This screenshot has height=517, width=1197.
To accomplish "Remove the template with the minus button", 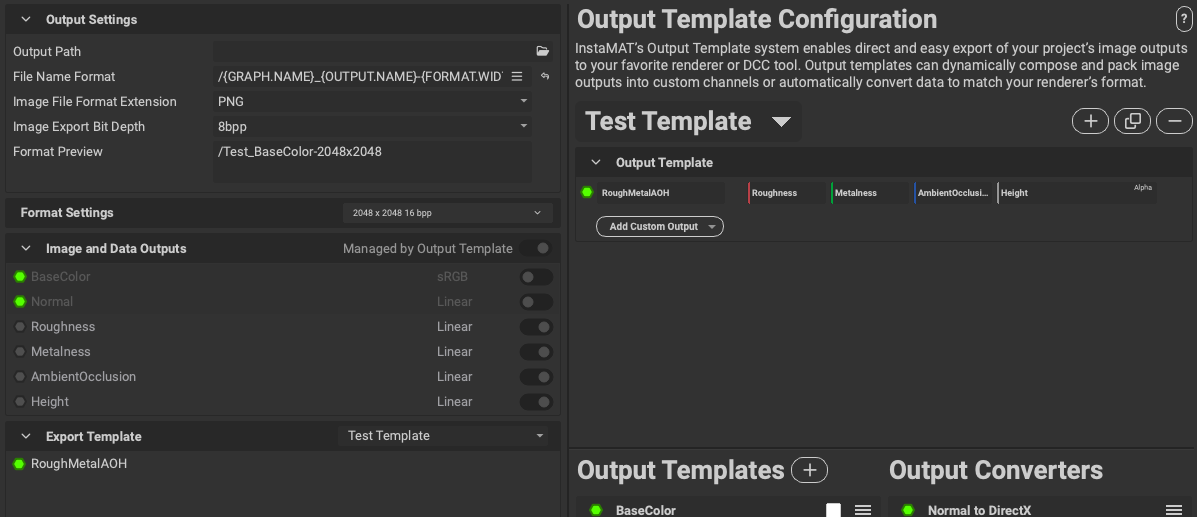I will coord(1174,121).
